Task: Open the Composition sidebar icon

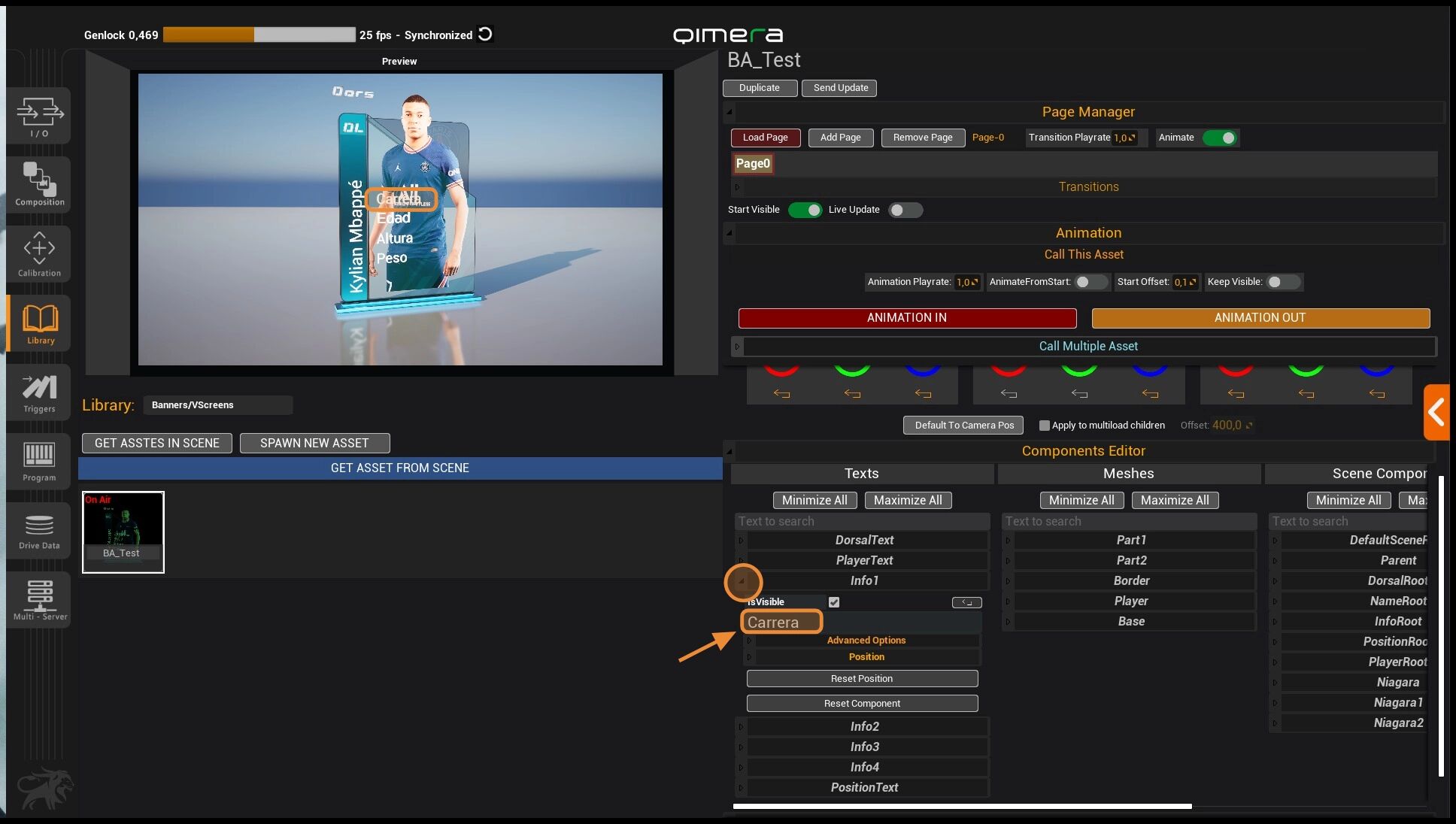Action: [x=39, y=184]
